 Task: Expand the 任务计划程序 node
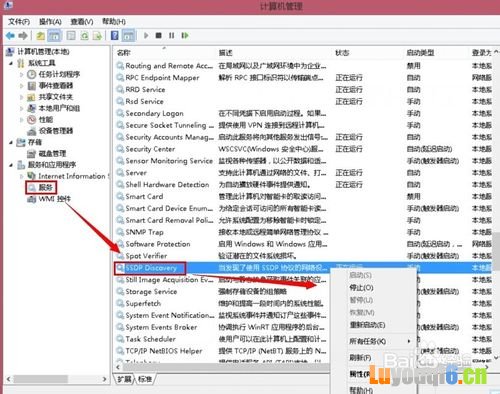[21, 74]
